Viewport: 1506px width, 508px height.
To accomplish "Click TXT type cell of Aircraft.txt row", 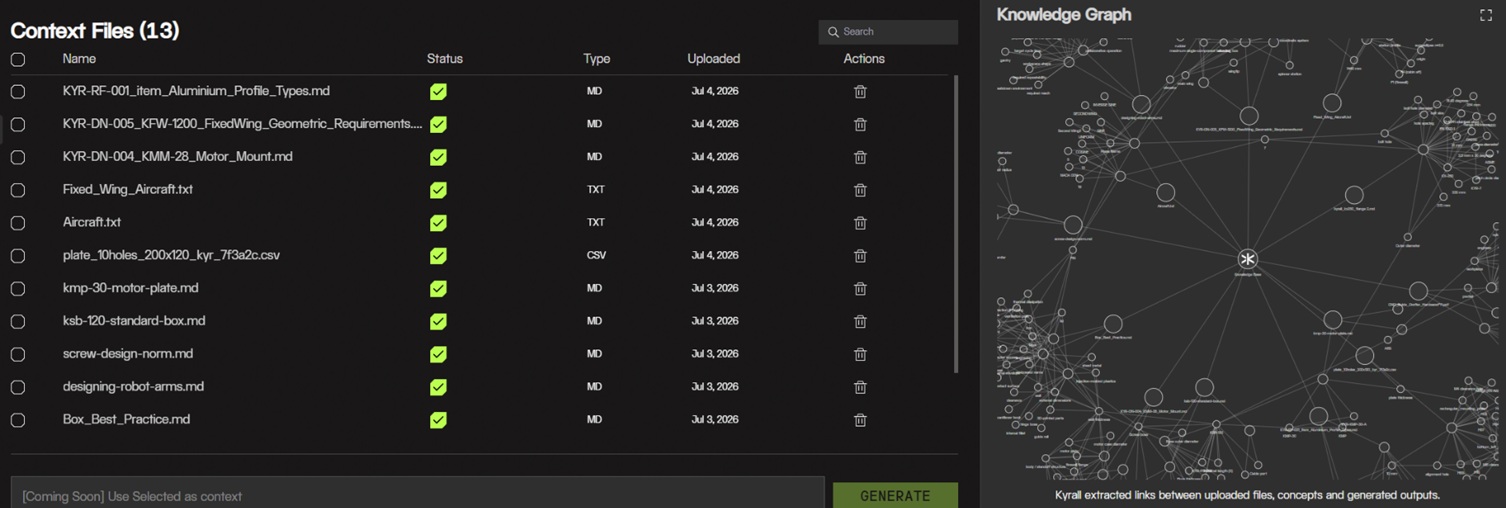I will click(x=596, y=223).
